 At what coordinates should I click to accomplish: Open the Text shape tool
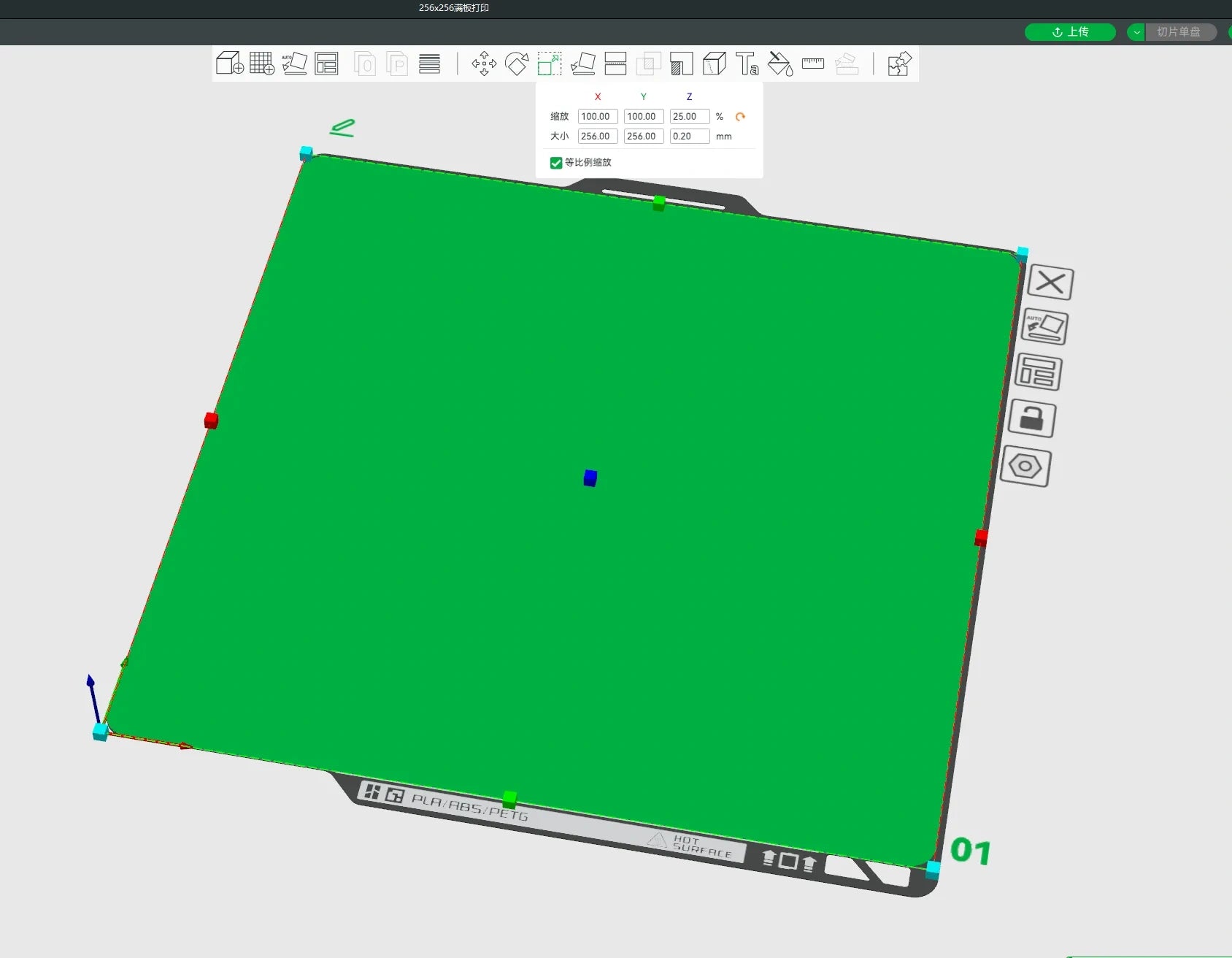tap(747, 64)
